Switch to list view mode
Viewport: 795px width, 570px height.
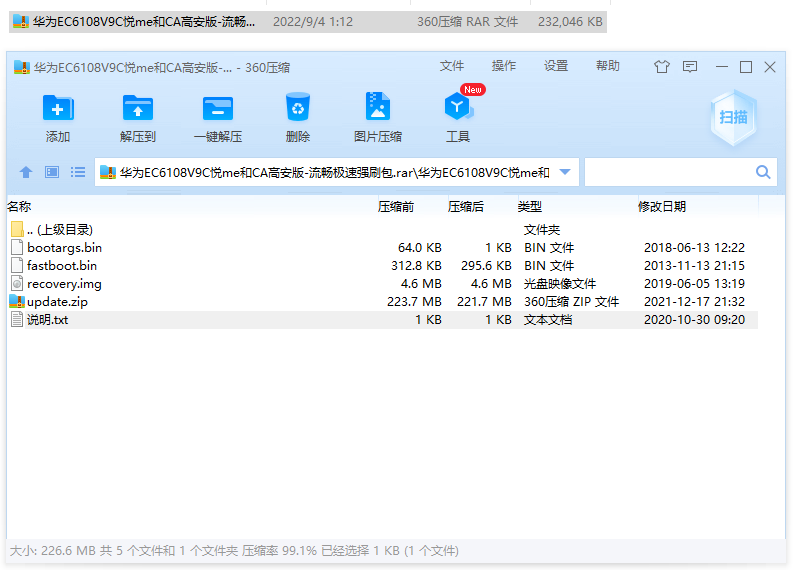[x=77, y=172]
